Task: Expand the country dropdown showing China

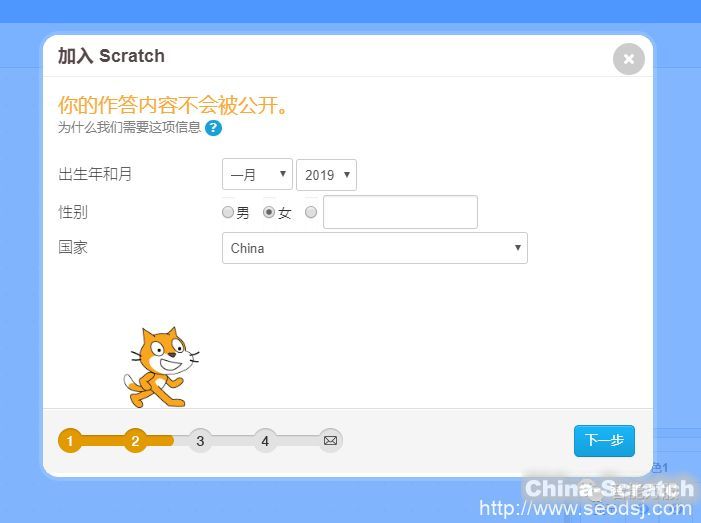Action: (x=375, y=248)
